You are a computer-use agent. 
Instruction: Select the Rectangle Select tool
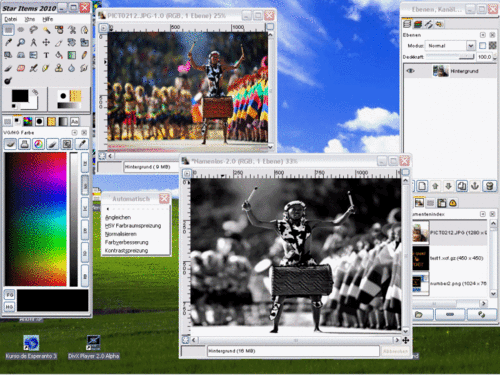[8, 30]
